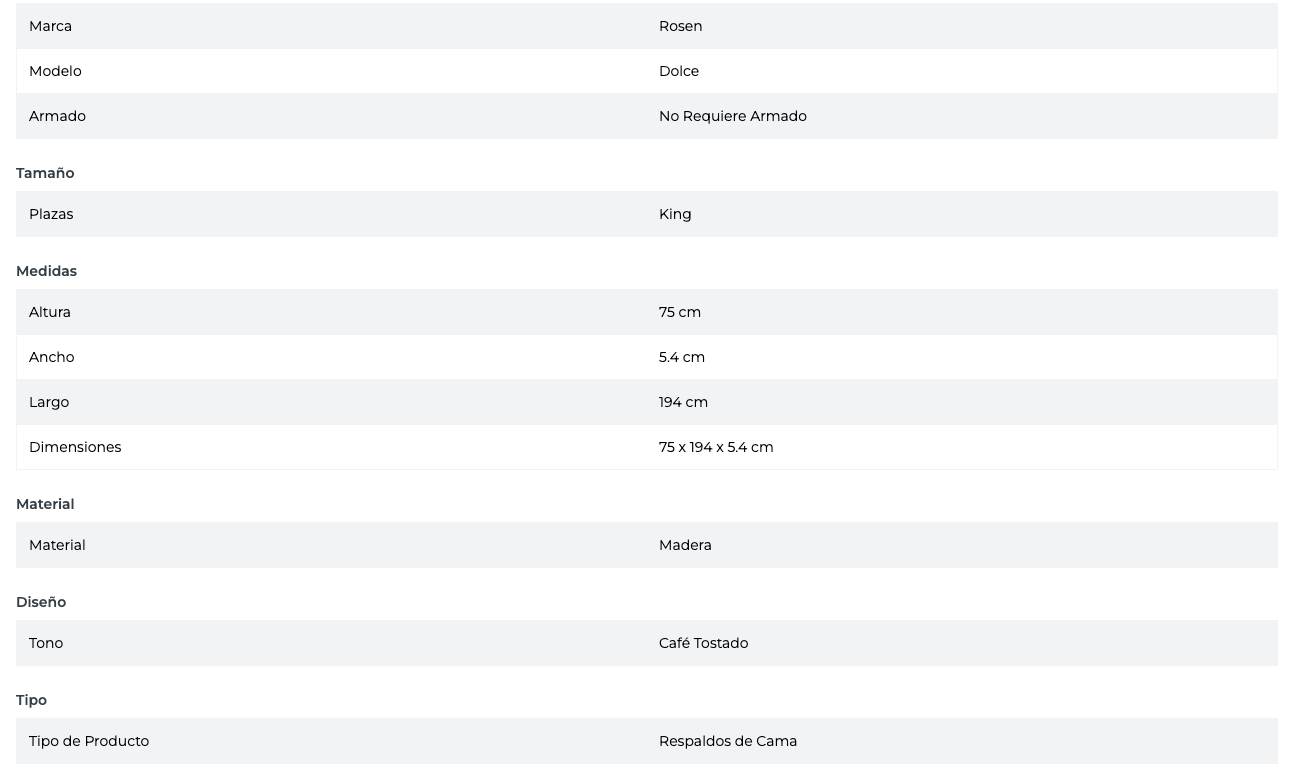
Task: Click the Largo value 194 cm
Action: [683, 402]
